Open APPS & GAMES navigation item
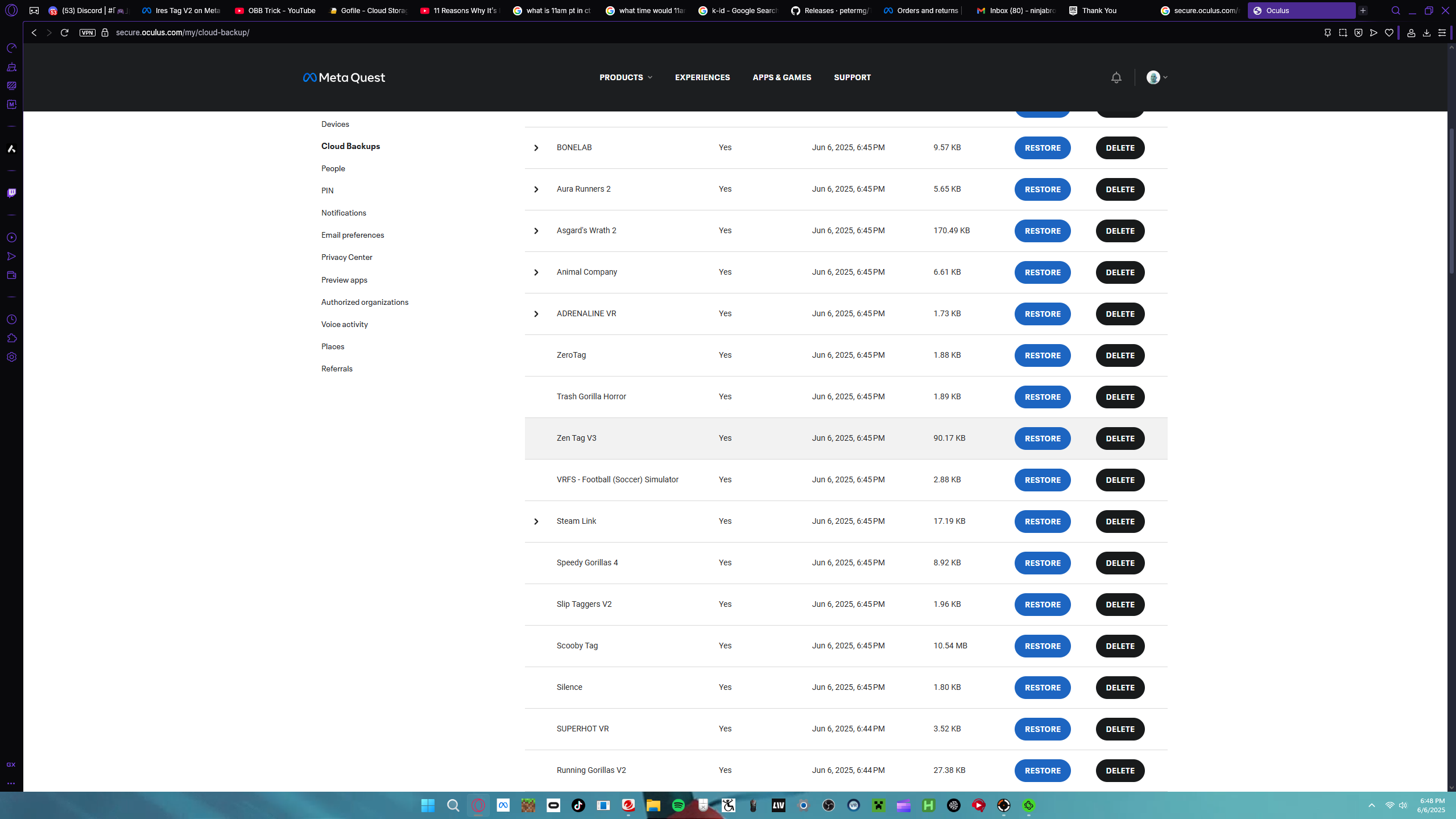Viewport: 1456px width, 819px height. click(x=782, y=77)
